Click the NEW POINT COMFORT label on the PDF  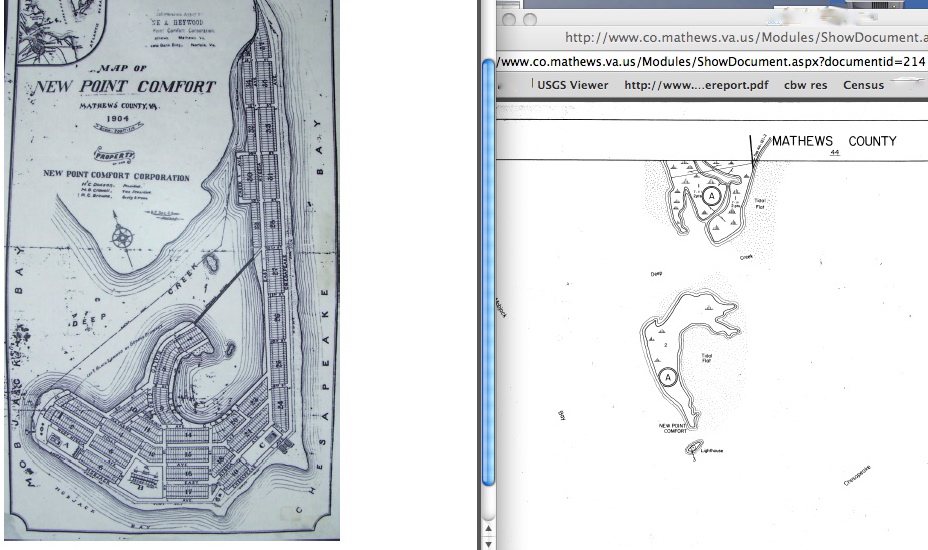click(x=672, y=427)
